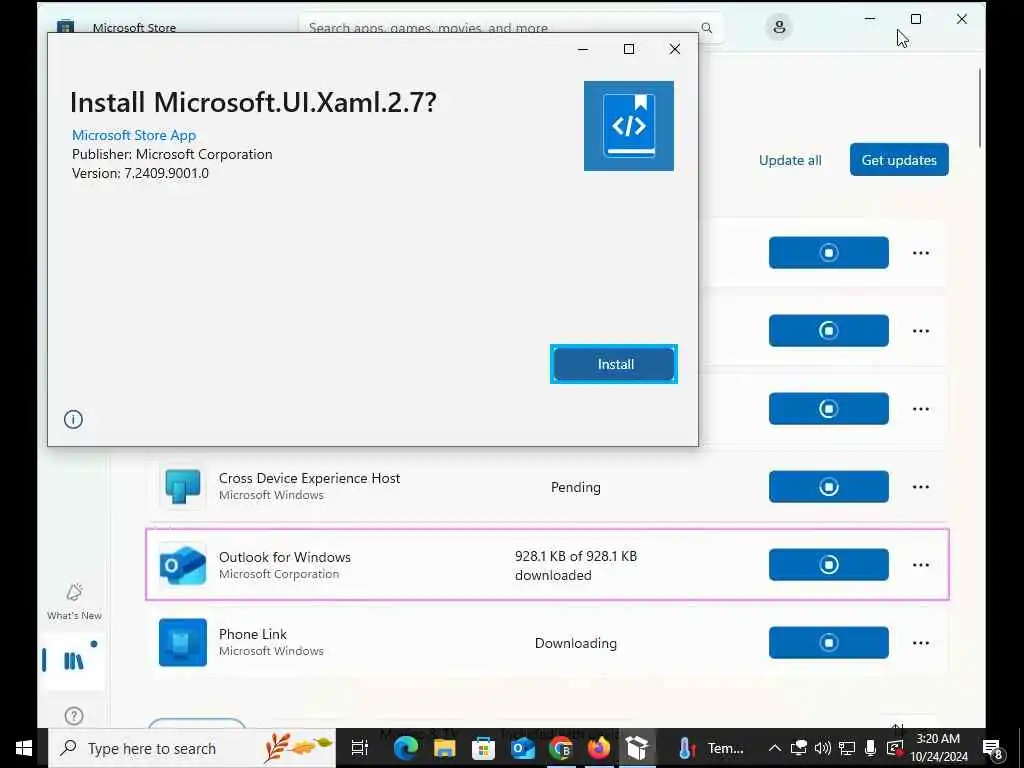The width and height of the screenshot is (1024, 768).
Task: Stop the Outlook for Windows download
Action: click(x=829, y=564)
